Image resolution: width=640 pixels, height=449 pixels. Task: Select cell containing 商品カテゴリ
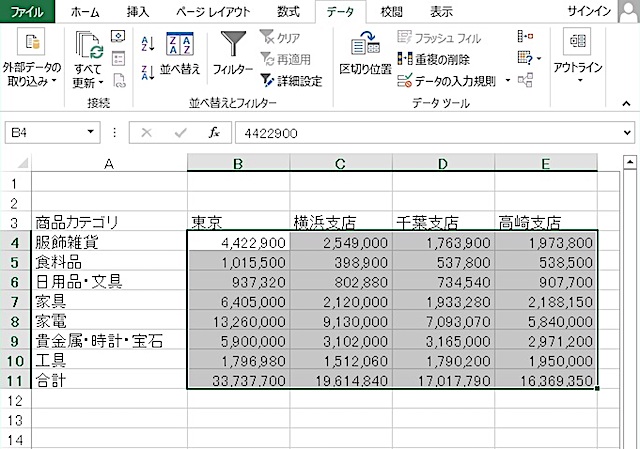pos(109,222)
